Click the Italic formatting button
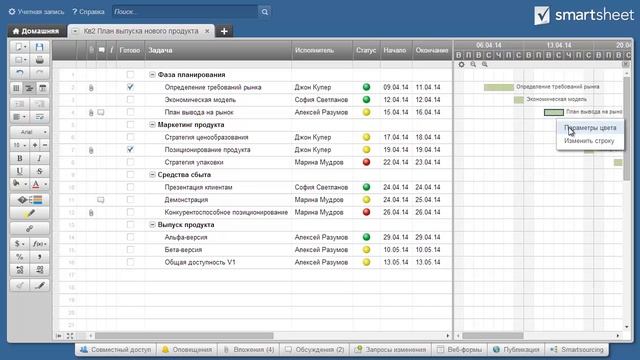 click(39, 158)
